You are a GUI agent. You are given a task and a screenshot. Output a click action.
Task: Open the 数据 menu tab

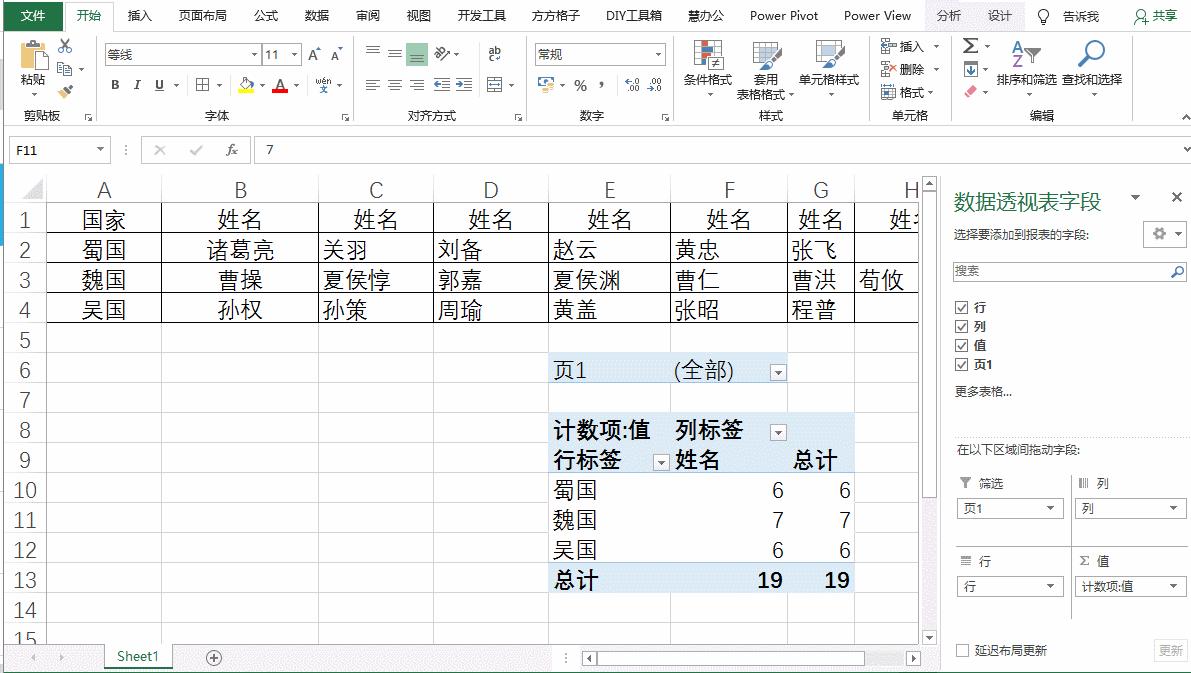[x=315, y=15]
